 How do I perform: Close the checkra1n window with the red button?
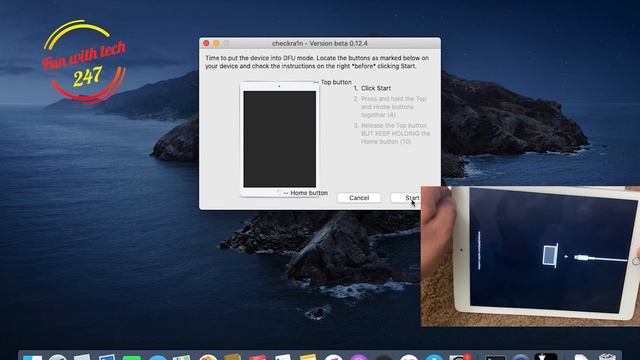pos(207,43)
